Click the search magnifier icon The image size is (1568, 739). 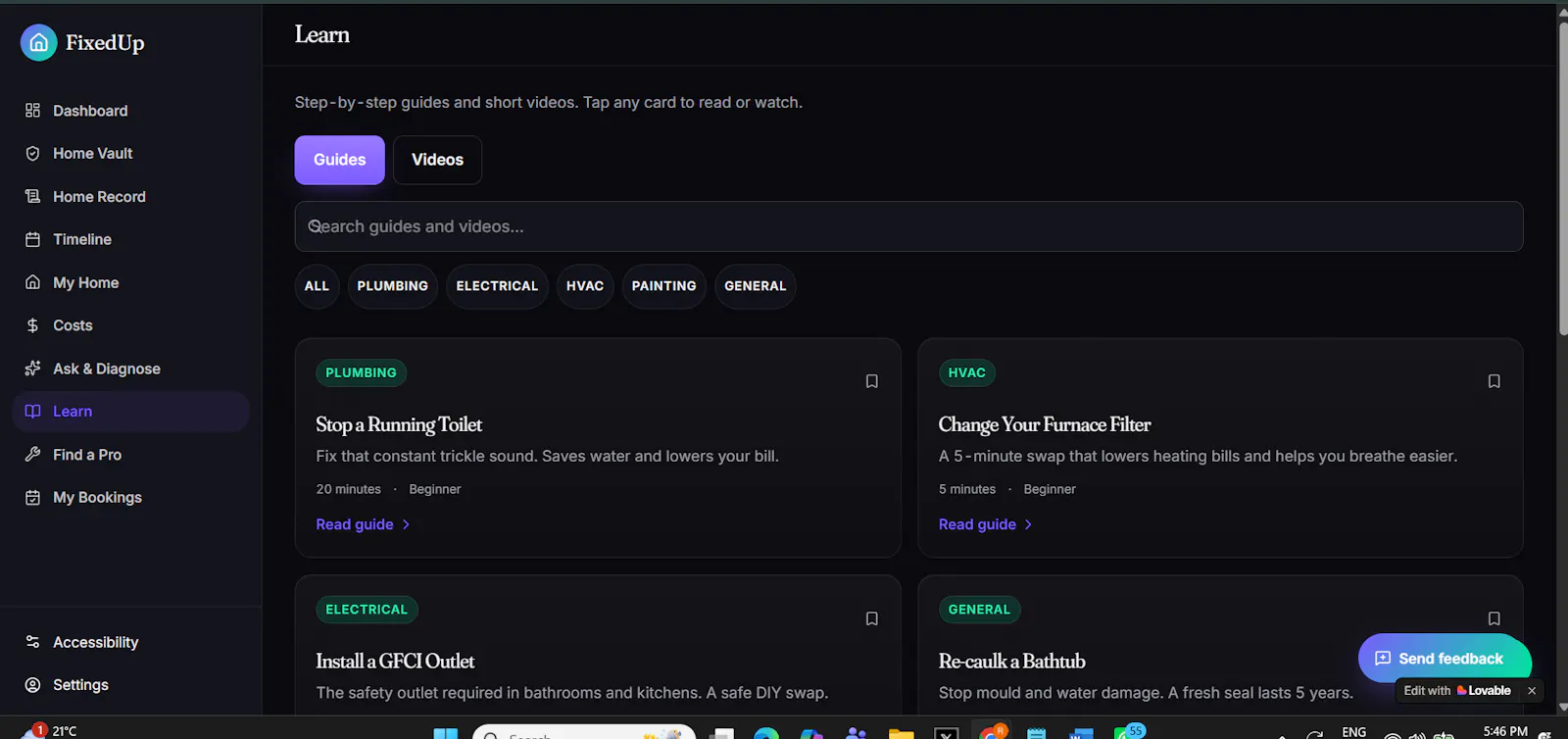(315, 226)
